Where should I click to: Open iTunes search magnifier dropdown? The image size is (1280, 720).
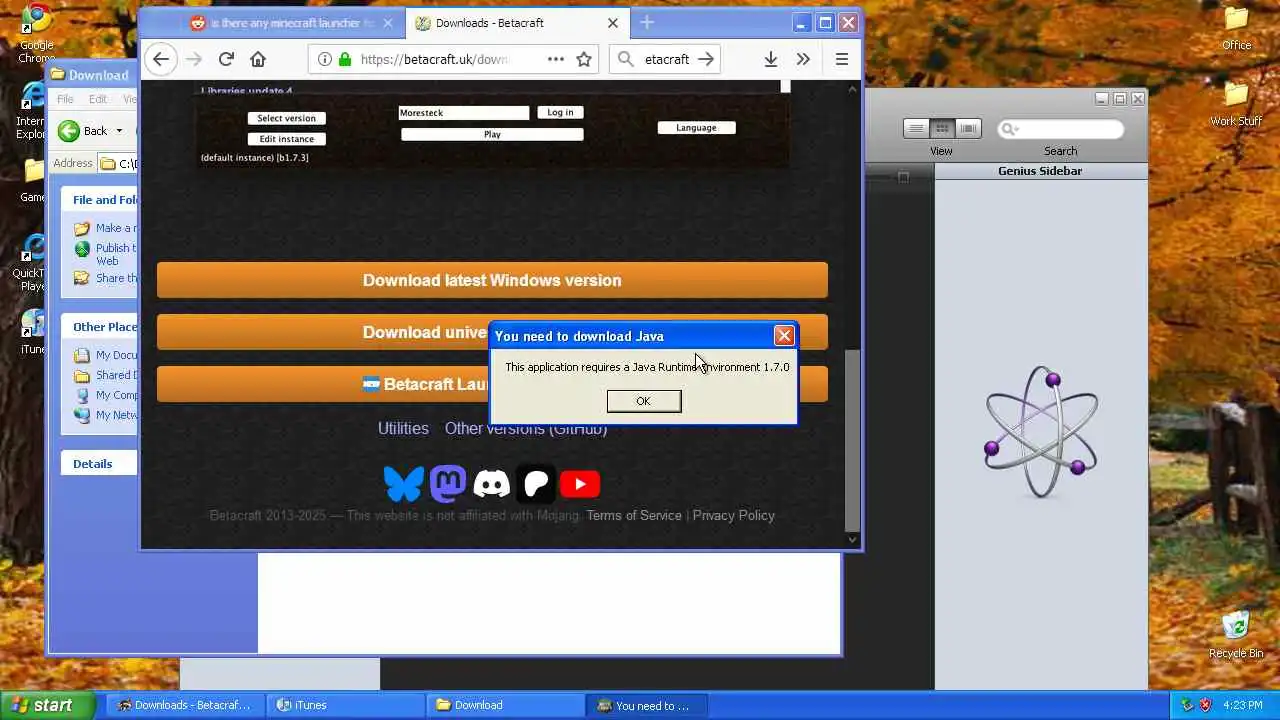click(x=1008, y=129)
